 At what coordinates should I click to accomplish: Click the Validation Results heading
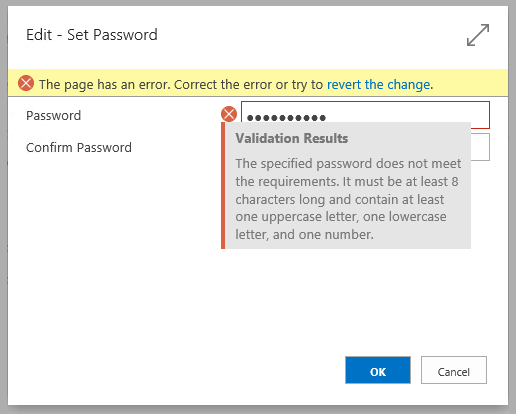click(x=292, y=138)
